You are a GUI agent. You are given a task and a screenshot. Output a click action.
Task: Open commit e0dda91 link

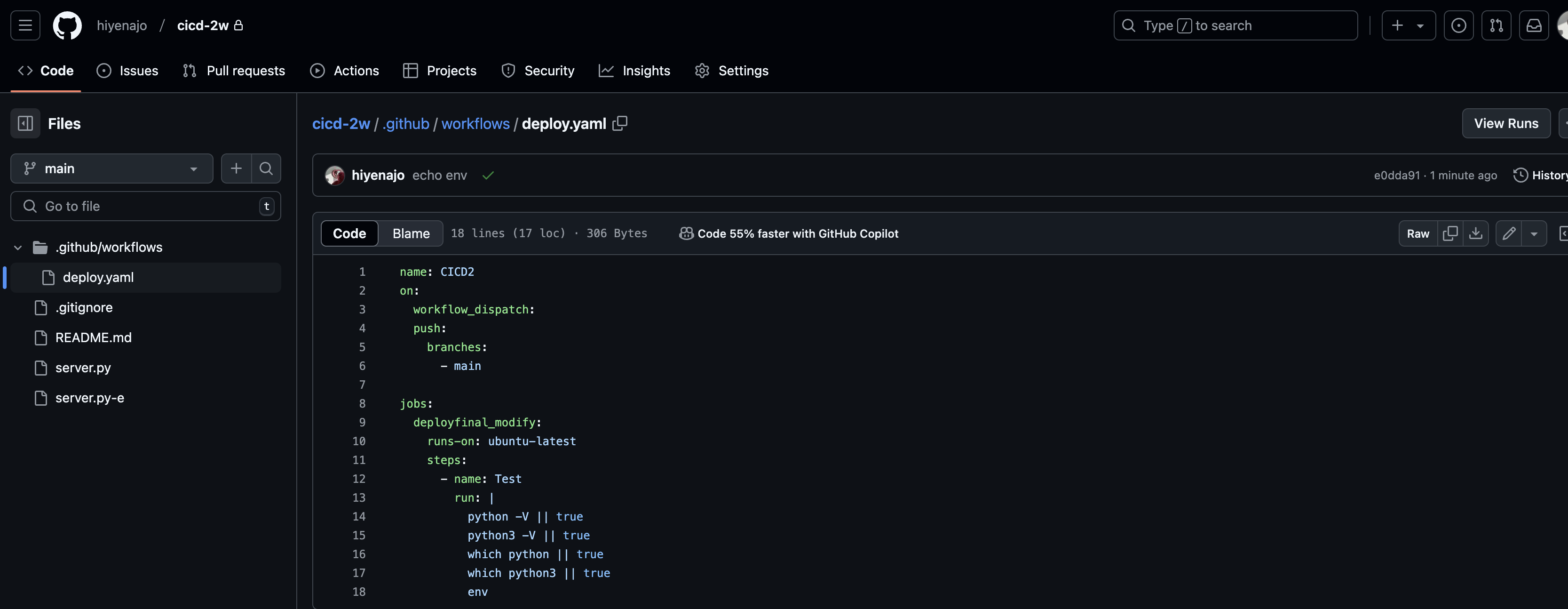(x=1396, y=176)
